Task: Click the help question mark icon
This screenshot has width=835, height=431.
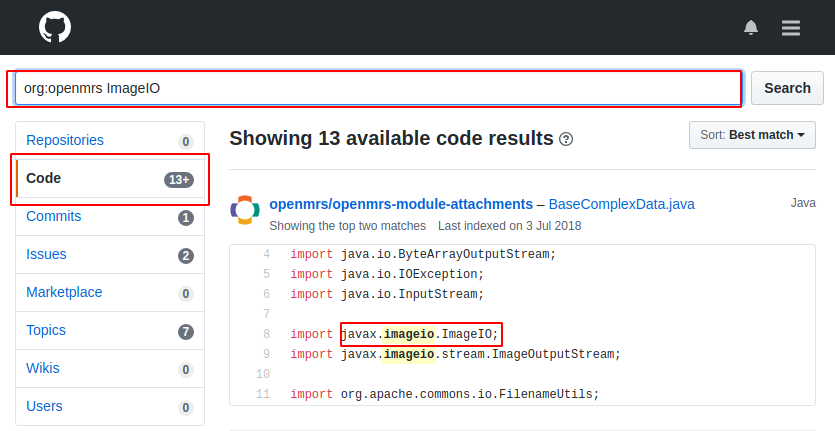Action: [x=566, y=140]
